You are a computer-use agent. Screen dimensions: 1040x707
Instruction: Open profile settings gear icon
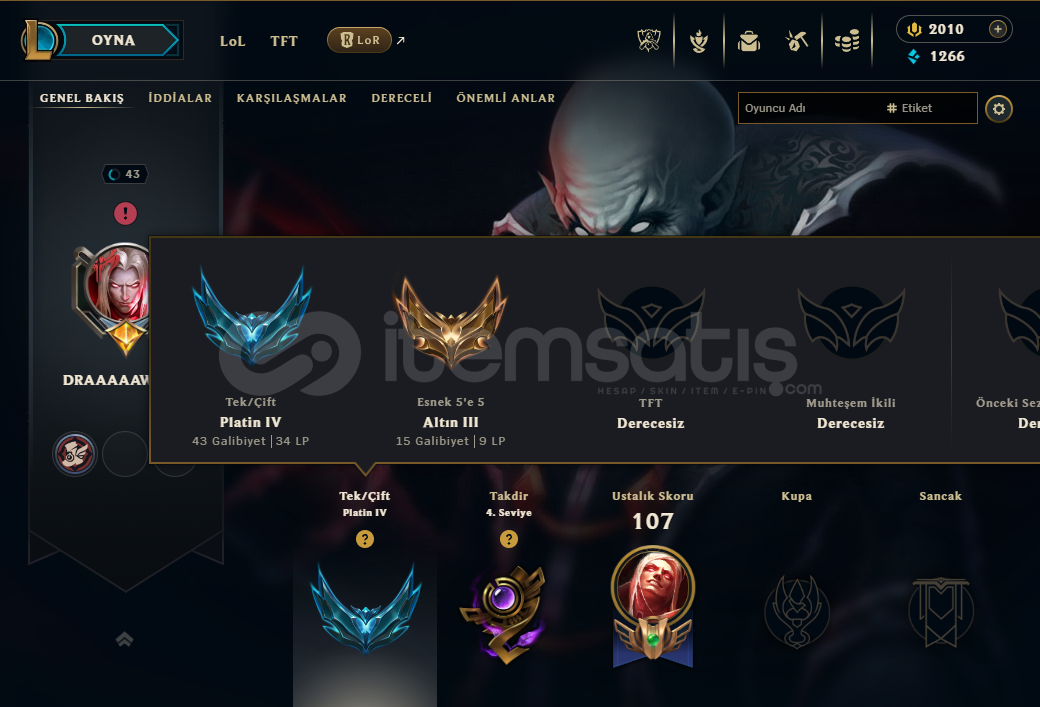point(999,109)
